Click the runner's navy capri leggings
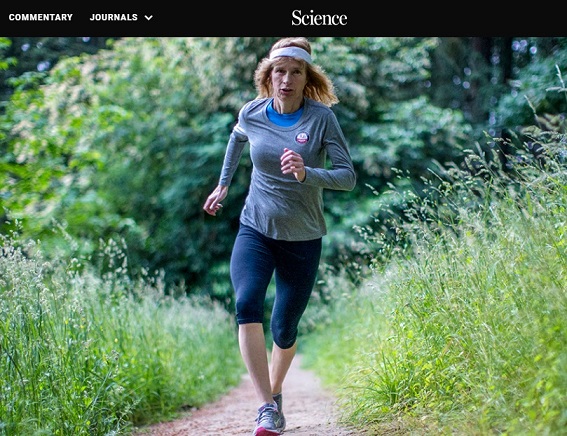 click(277, 282)
